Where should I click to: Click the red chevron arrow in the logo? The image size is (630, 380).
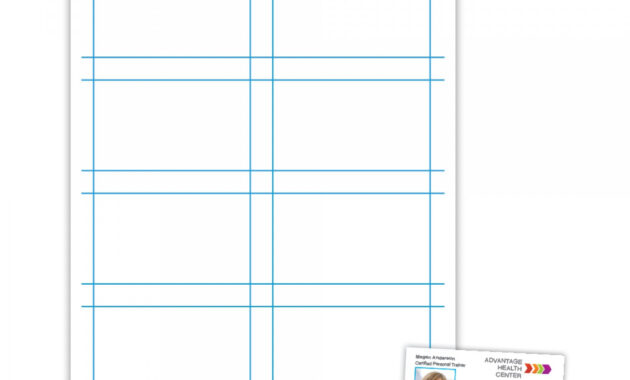pos(528,368)
